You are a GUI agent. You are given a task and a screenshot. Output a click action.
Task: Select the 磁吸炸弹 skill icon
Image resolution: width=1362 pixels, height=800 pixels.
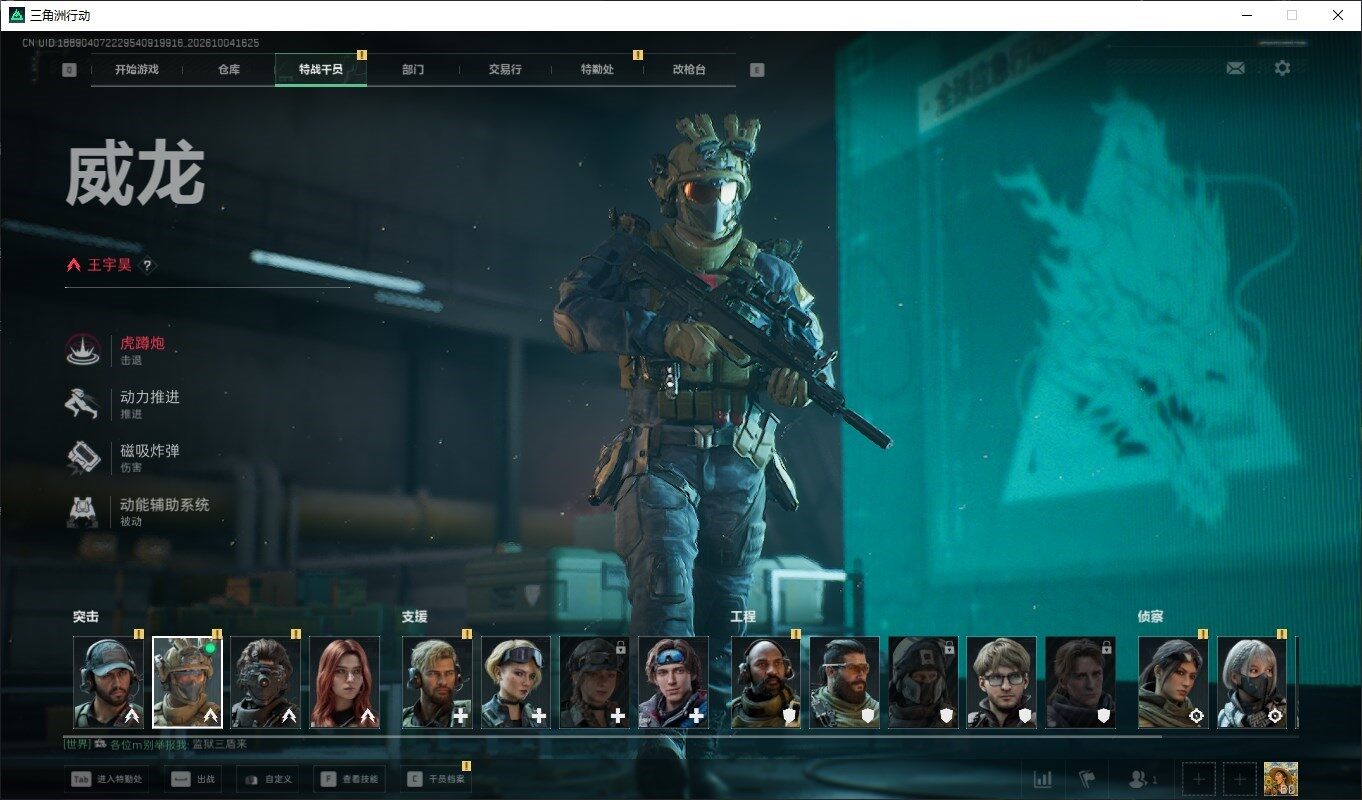(83, 457)
